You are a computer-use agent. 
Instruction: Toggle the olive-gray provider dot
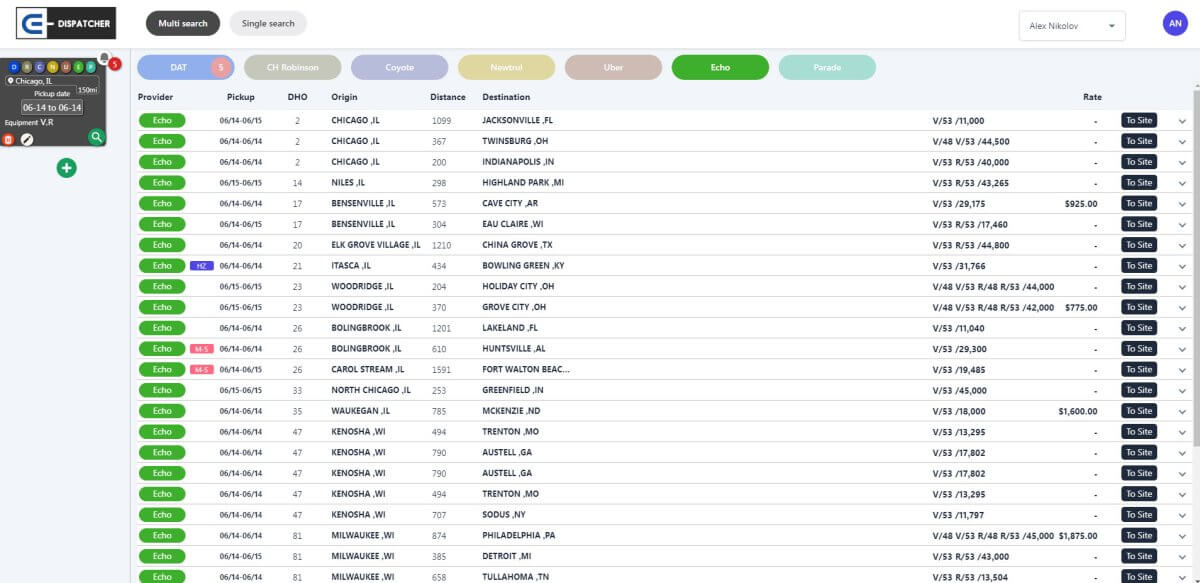pyautogui.click(x=27, y=66)
